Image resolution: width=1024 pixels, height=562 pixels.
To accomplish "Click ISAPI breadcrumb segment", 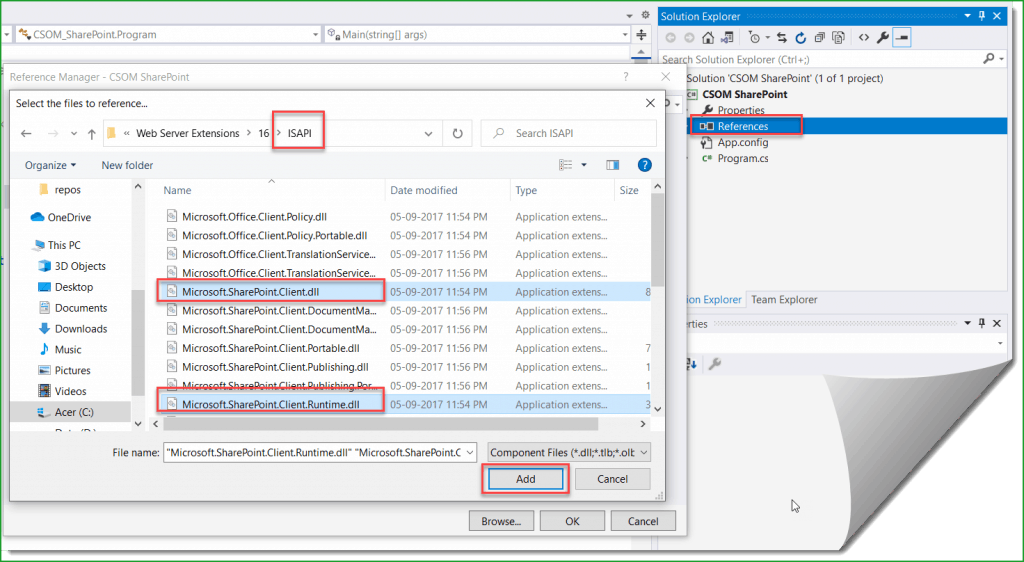I will (x=300, y=133).
